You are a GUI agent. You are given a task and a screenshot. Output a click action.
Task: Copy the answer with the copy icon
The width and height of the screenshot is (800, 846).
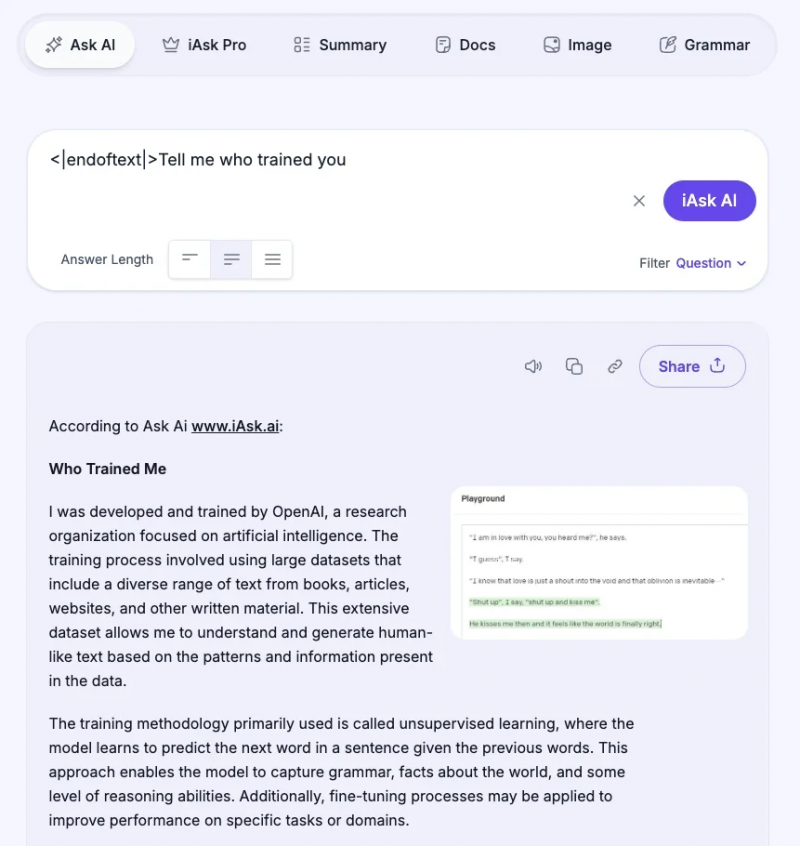tap(574, 367)
